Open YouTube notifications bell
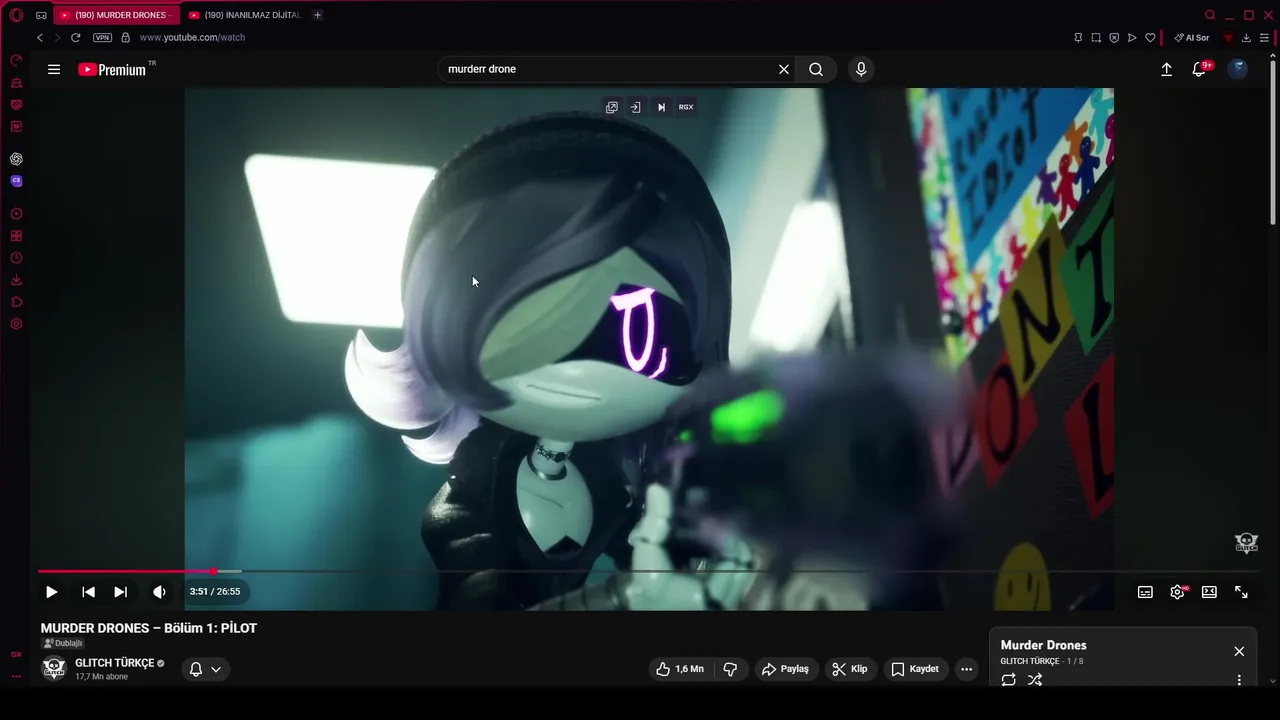This screenshot has height=720, width=1280. pos(1200,69)
